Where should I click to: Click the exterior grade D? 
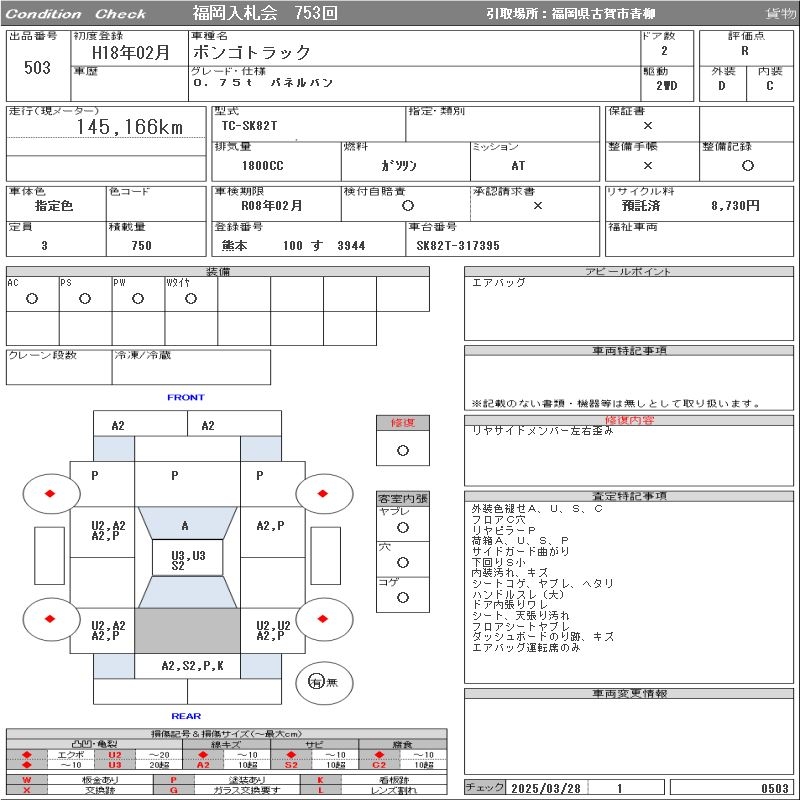tap(721, 86)
